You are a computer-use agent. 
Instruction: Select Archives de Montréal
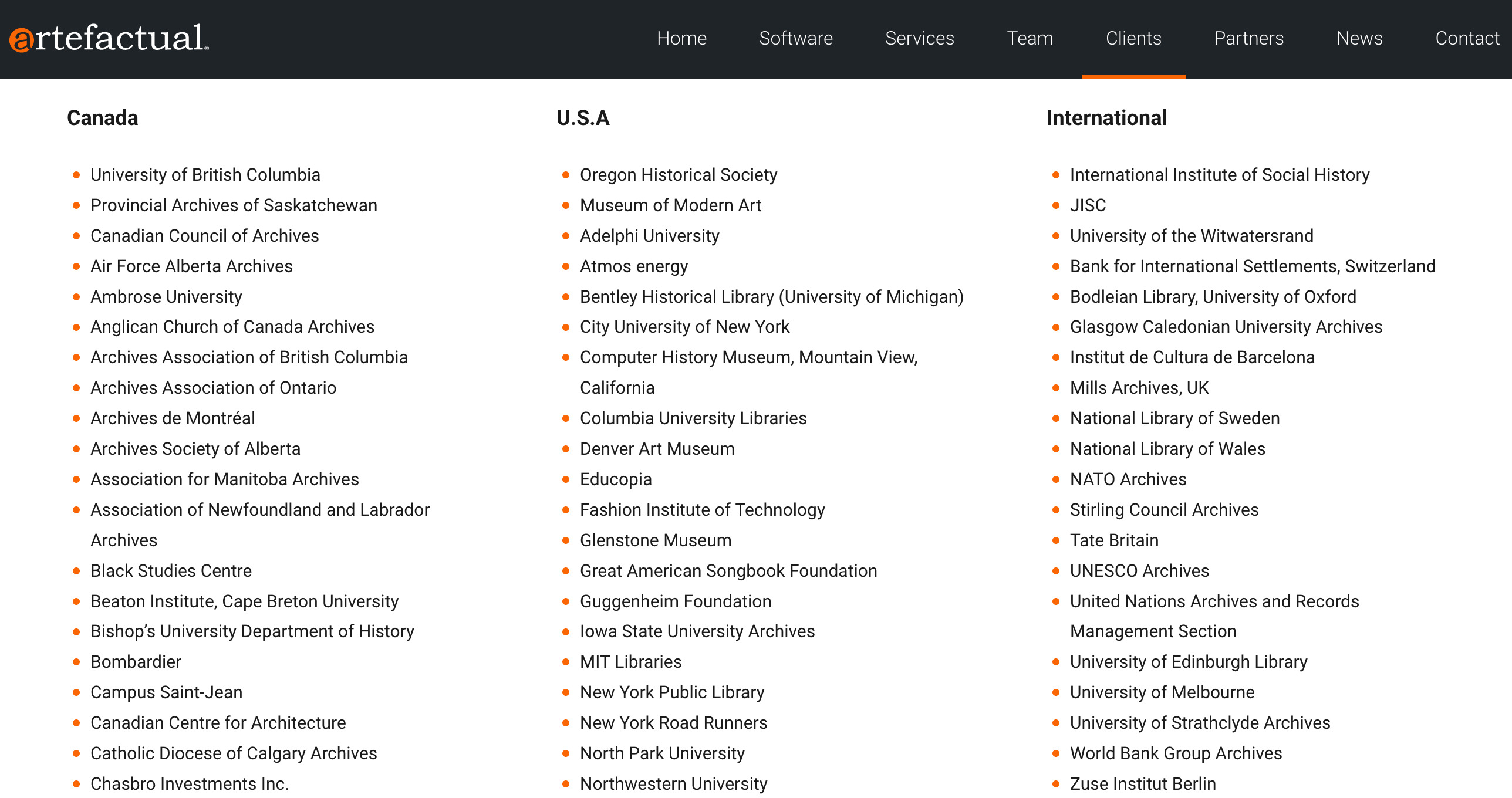point(173,418)
